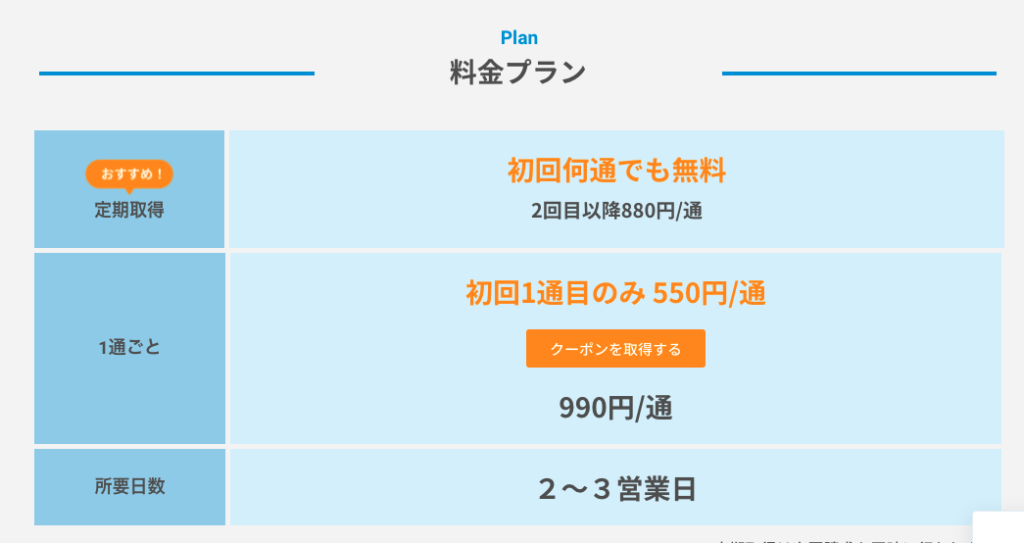Click the white widget box at bottom-right corner
The height and width of the screenshot is (543, 1024).
(998, 528)
